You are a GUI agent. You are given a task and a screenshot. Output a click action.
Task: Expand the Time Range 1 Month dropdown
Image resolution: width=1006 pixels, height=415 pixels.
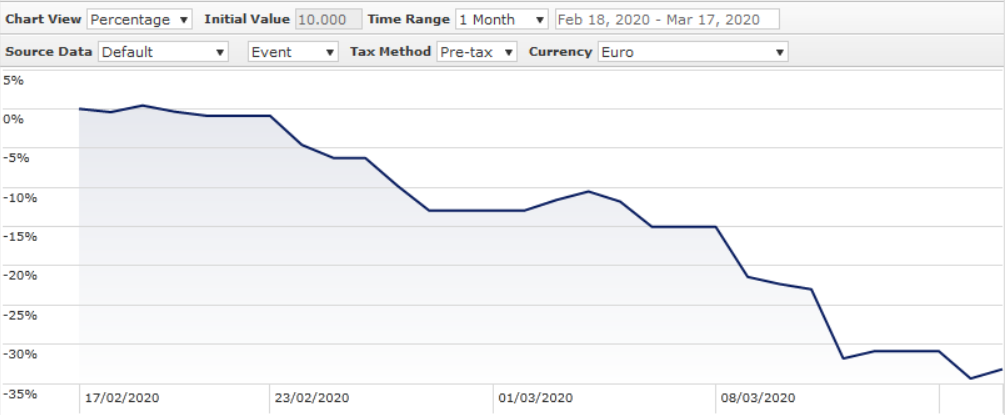click(502, 20)
